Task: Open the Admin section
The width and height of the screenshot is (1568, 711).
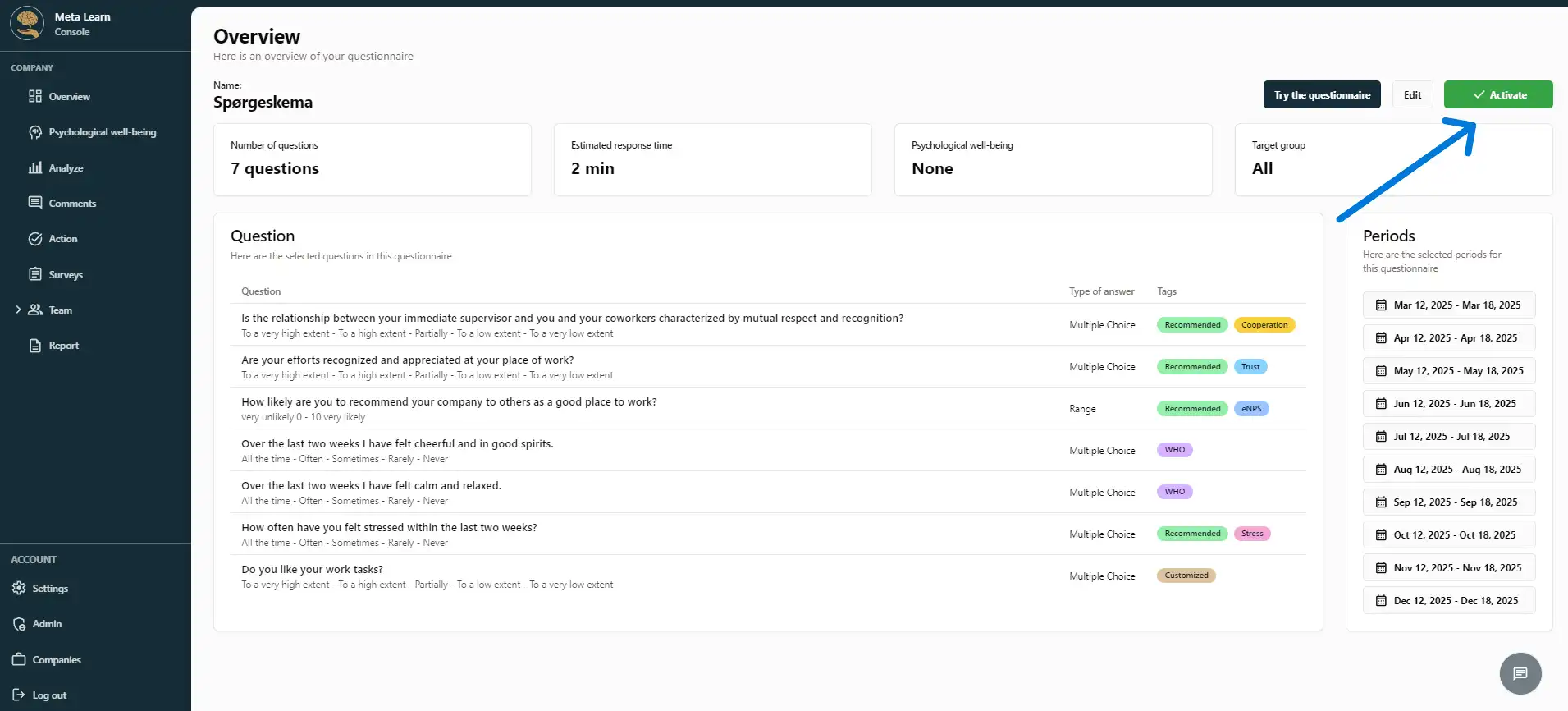Action: pyautogui.click(x=47, y=624)
